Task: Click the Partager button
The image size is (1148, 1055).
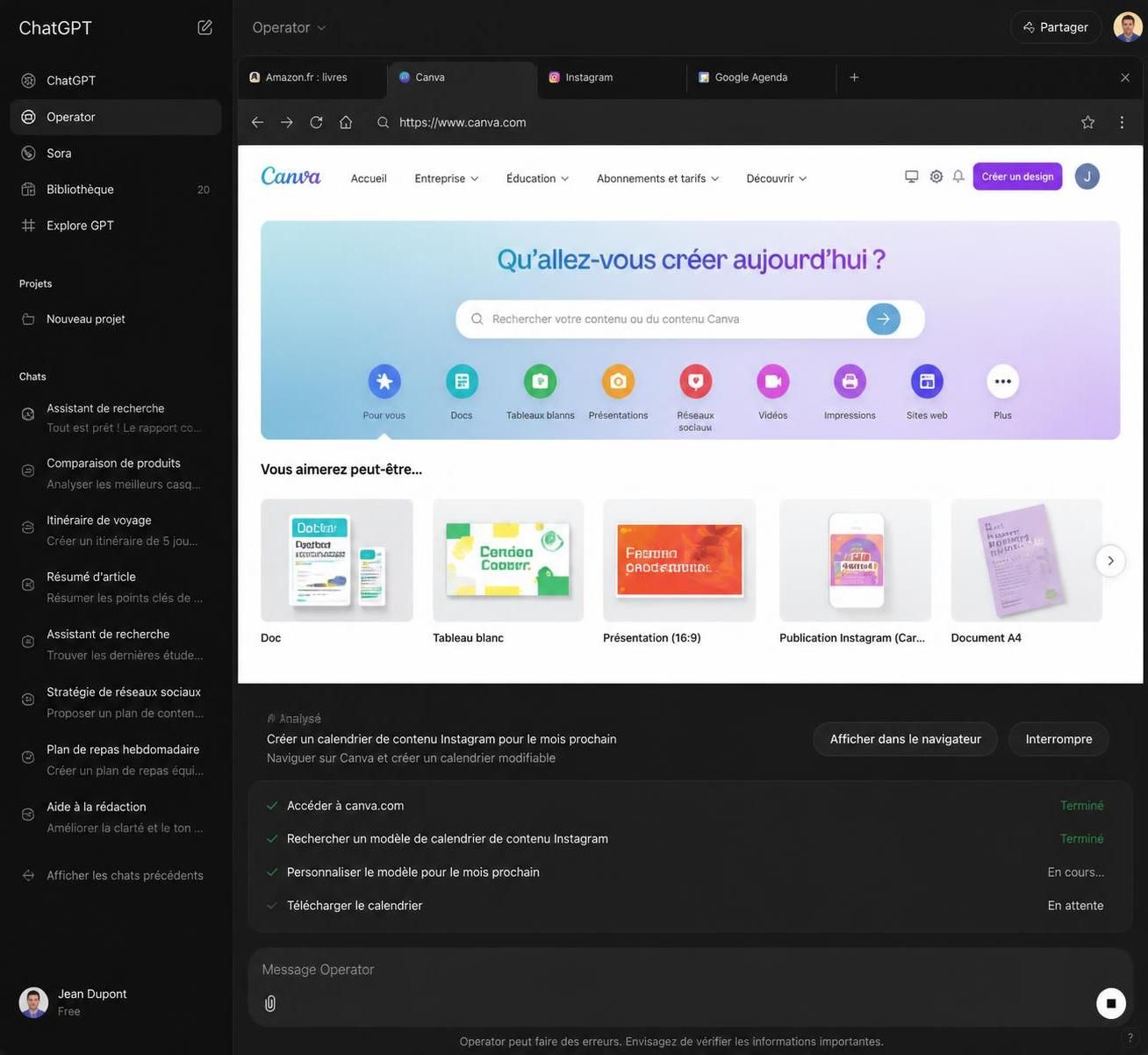Action: coord(1056,27)
